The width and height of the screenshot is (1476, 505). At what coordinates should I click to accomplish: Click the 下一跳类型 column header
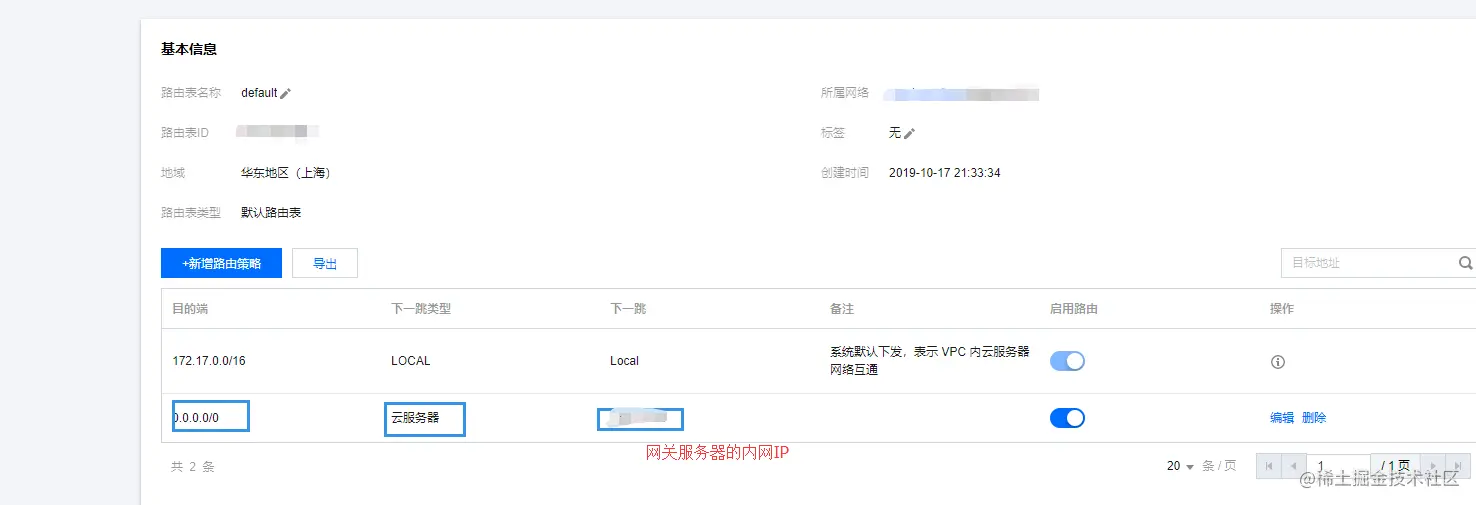pyautogui.click(x=421, y=309)
